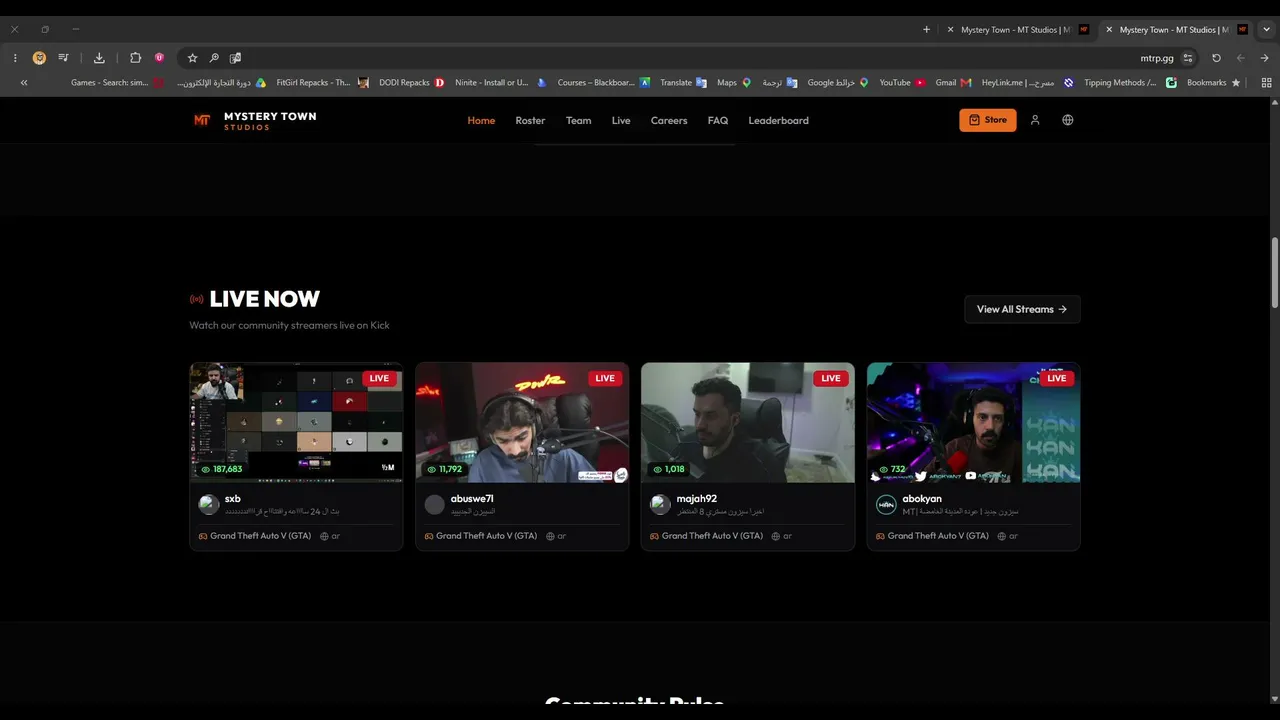The image size is (1280, 720).
Task: Click the LIVE badge on majah92's stream
Action: click(830, 378)
